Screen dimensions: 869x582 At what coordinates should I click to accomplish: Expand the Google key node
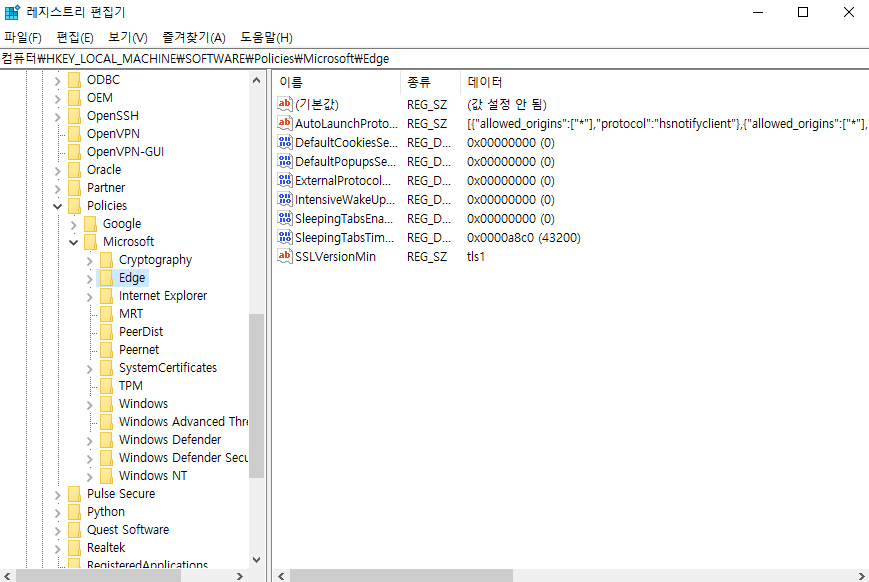(73, 224)
